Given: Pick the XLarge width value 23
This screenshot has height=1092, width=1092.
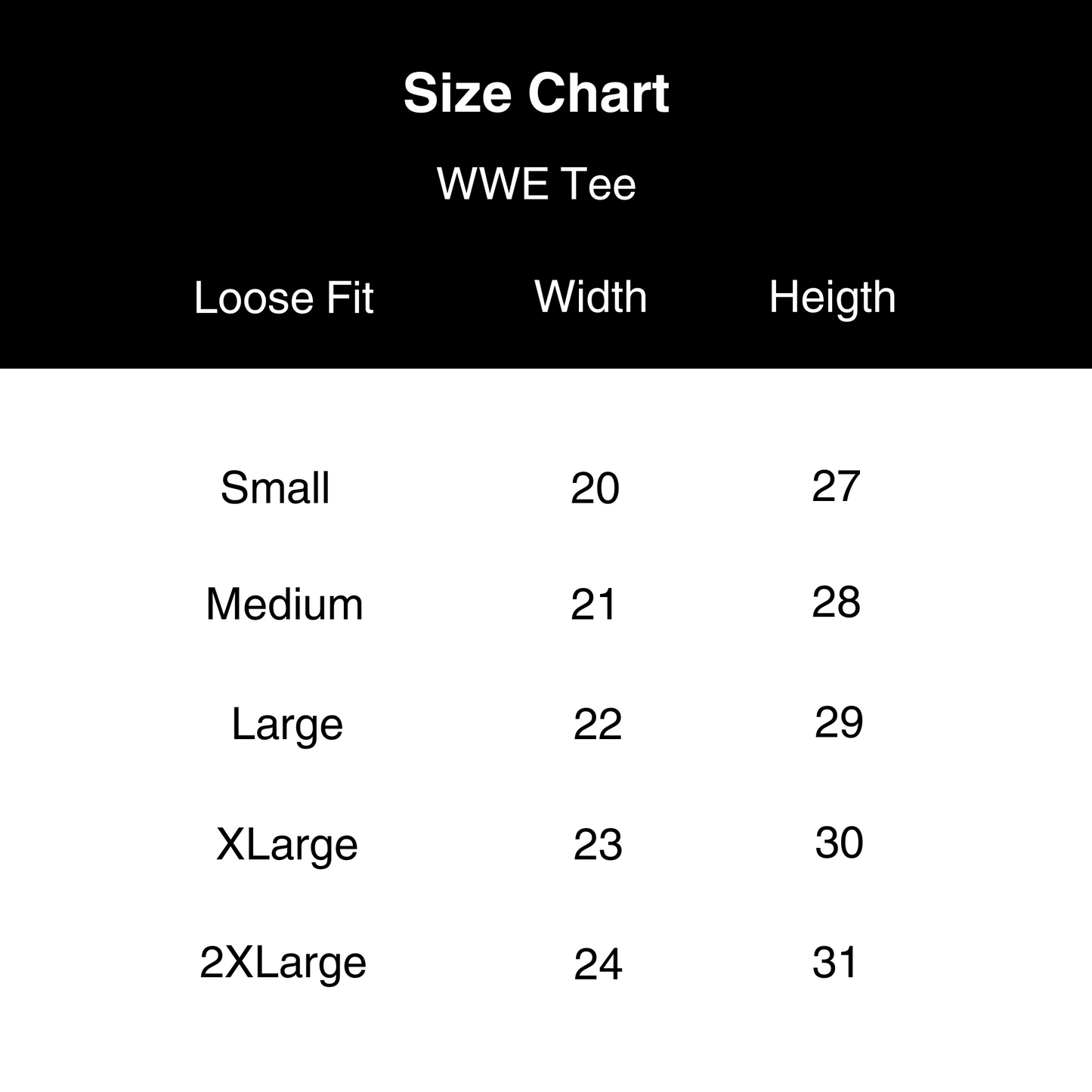Looking at the screenshot, I should pos(597,845).
